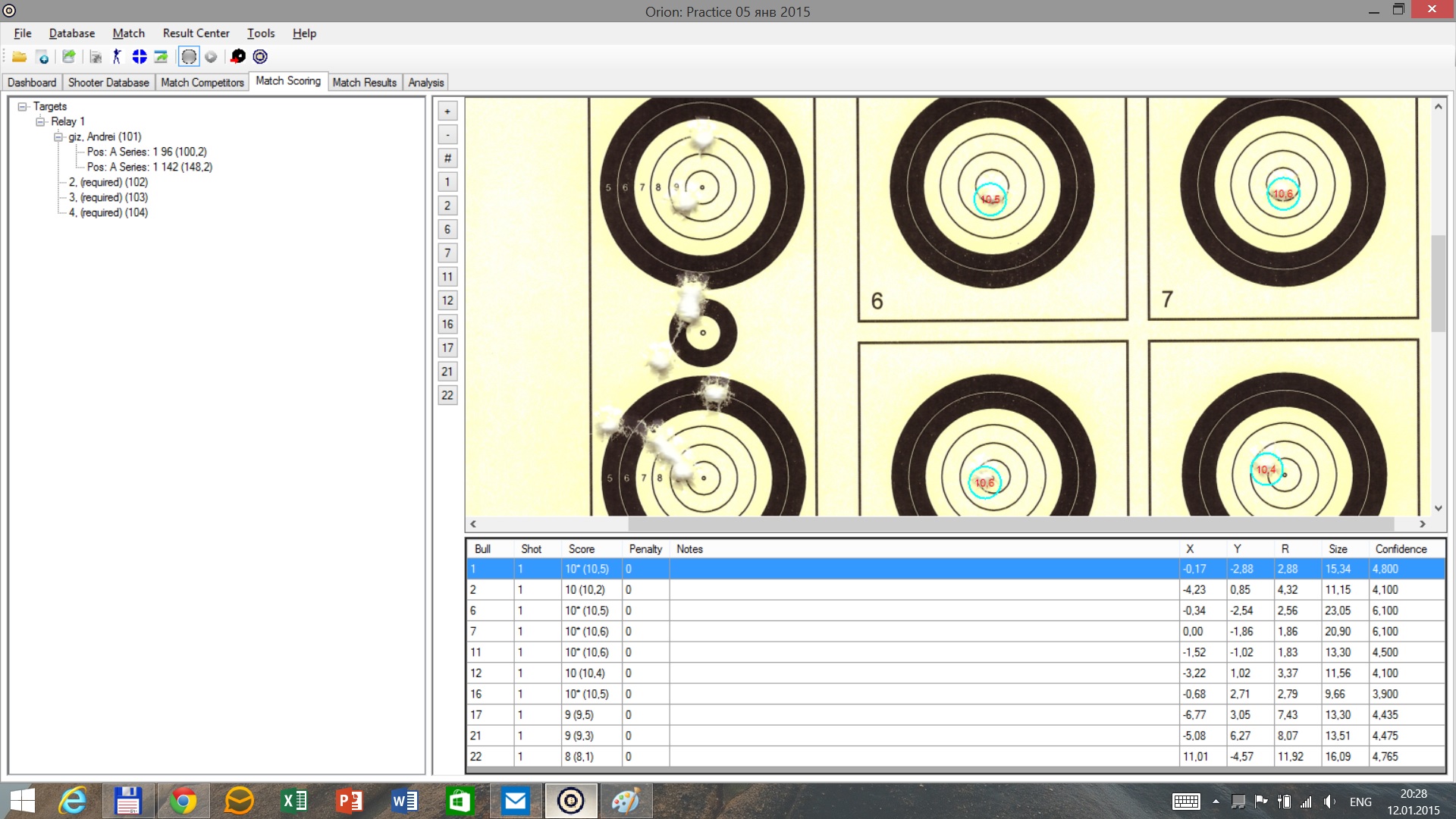This screenshot has width=1456, height=819.
Task: Open Paint from the Windows taskbar
Action: pos(626,801)
